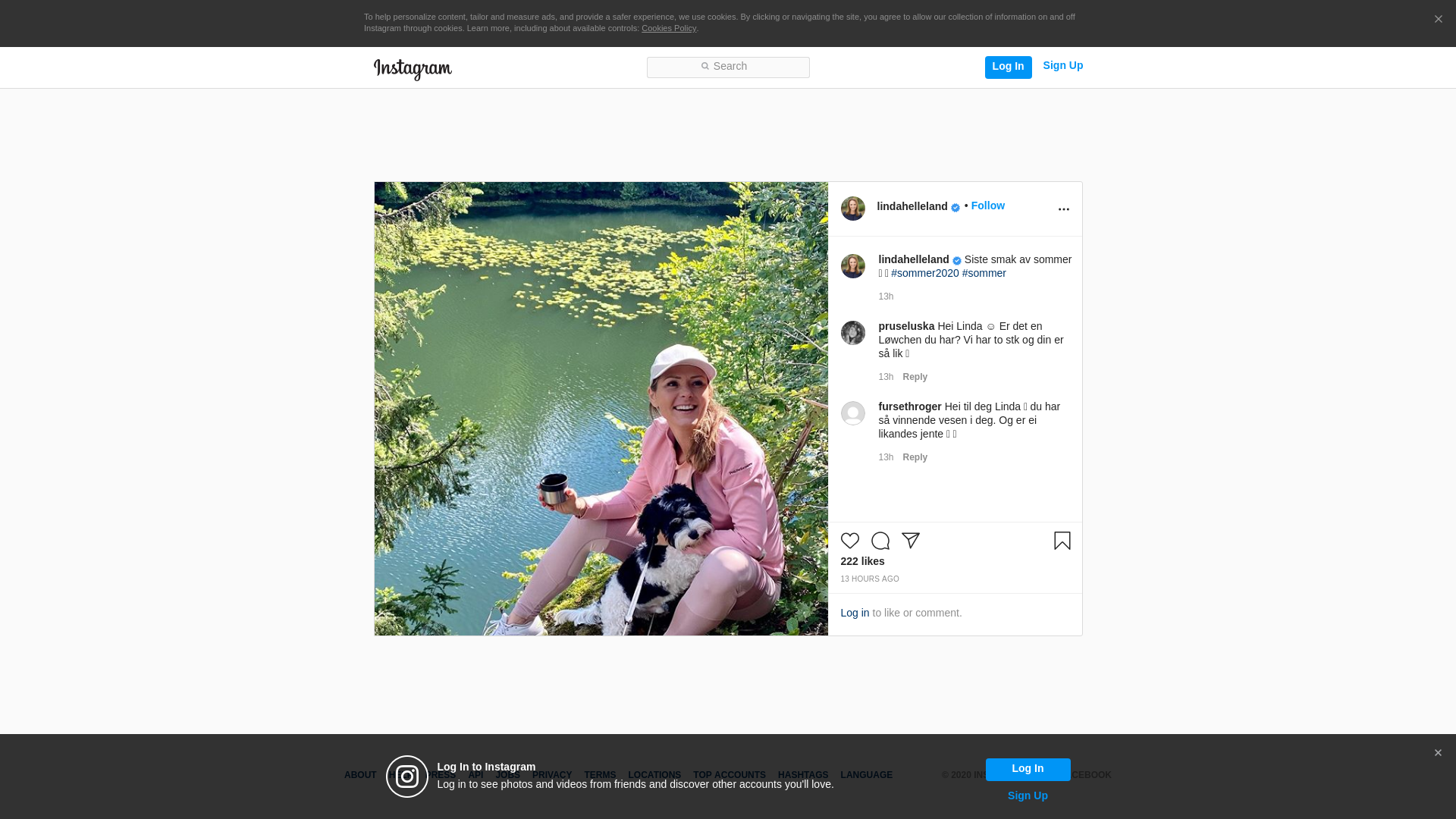
Task: Click the comment bubble icon
Action: (x=880, y=541)
